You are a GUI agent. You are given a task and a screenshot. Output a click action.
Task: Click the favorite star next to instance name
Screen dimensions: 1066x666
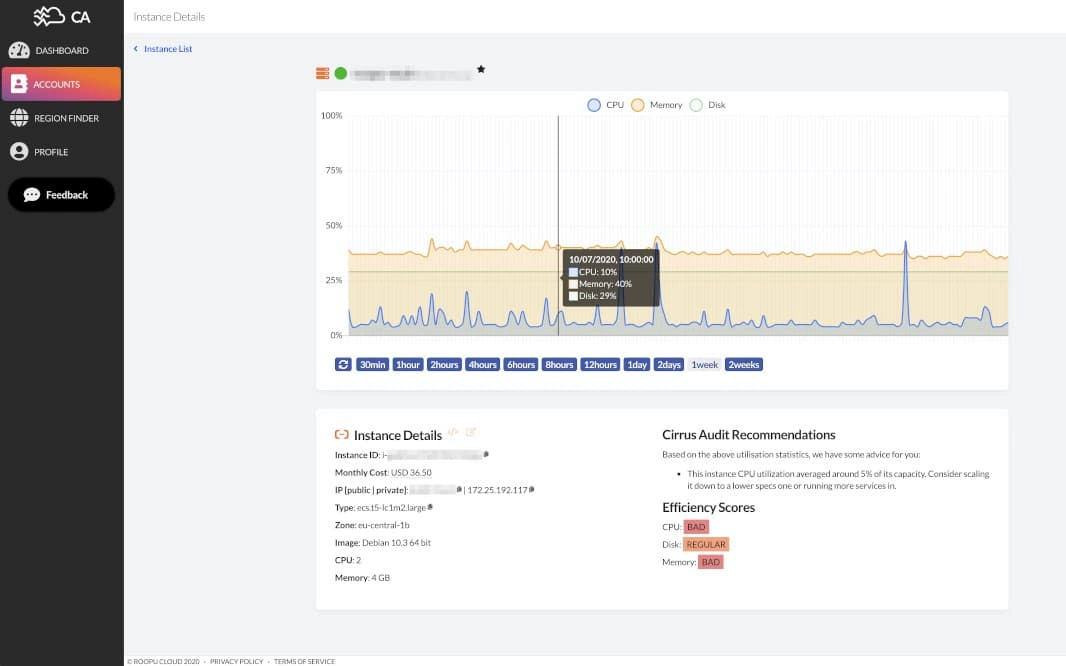(x=481, y=69)
